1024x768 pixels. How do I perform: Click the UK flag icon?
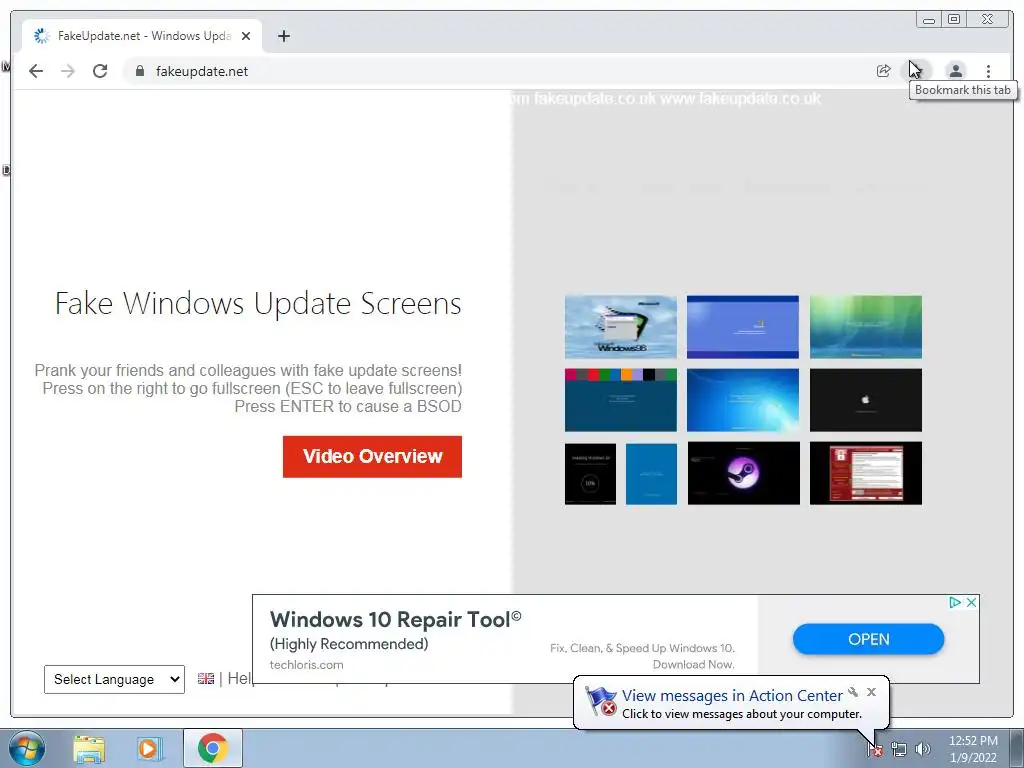click(206, 679)
